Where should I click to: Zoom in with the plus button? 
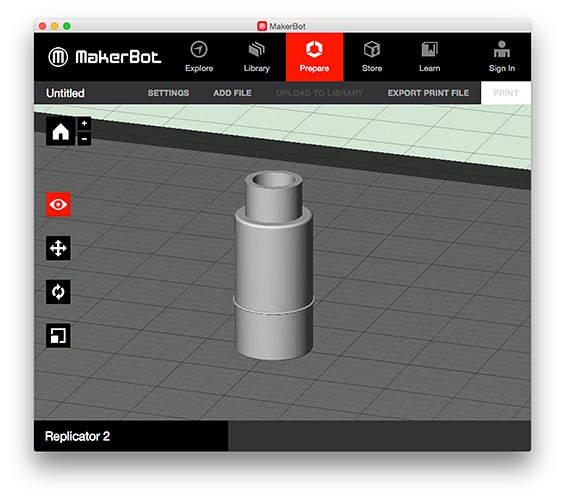[x=84, y=124]
